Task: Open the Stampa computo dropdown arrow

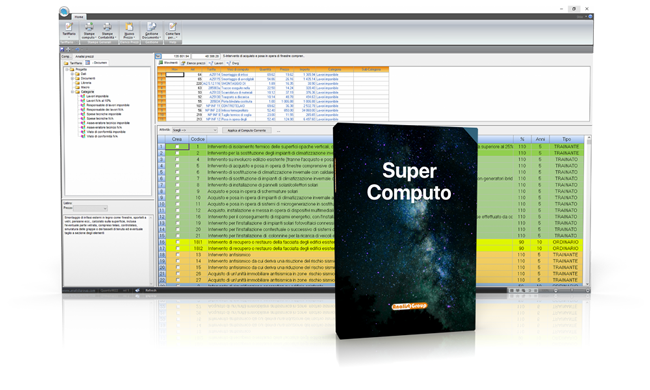Action: [96, 37]
